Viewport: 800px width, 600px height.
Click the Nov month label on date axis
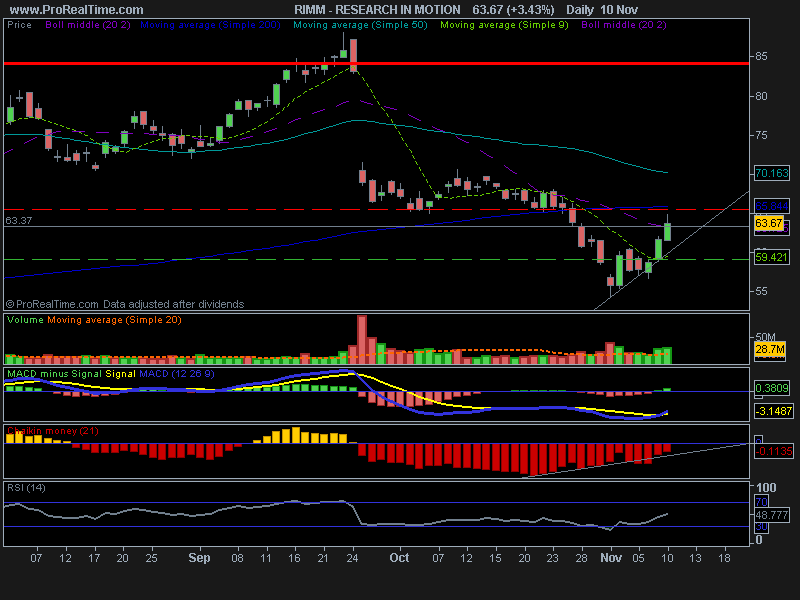click(x=611, y=558)
